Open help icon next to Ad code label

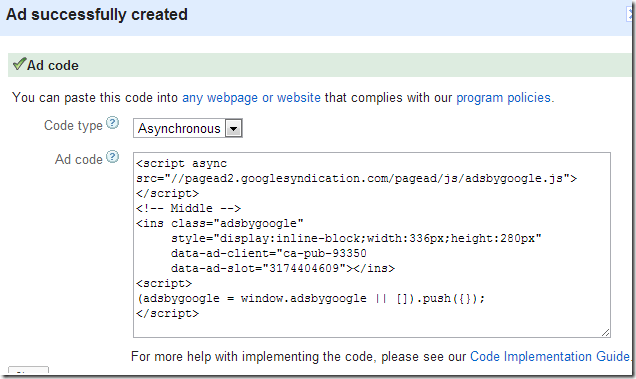coord(112,157)
